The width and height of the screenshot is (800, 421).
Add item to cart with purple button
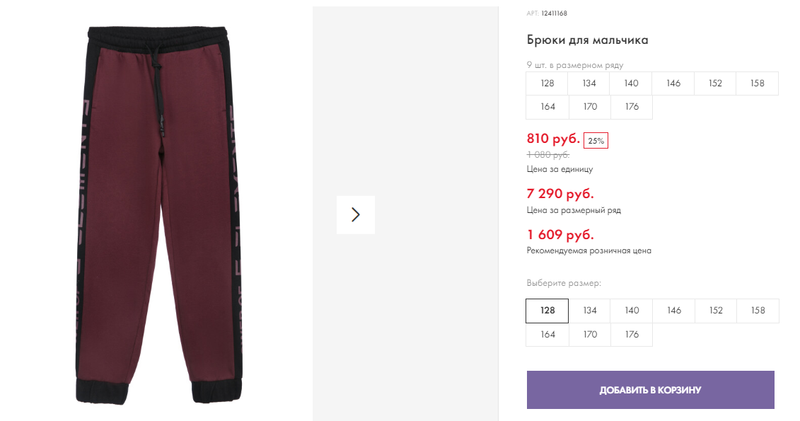click(651, 390)
